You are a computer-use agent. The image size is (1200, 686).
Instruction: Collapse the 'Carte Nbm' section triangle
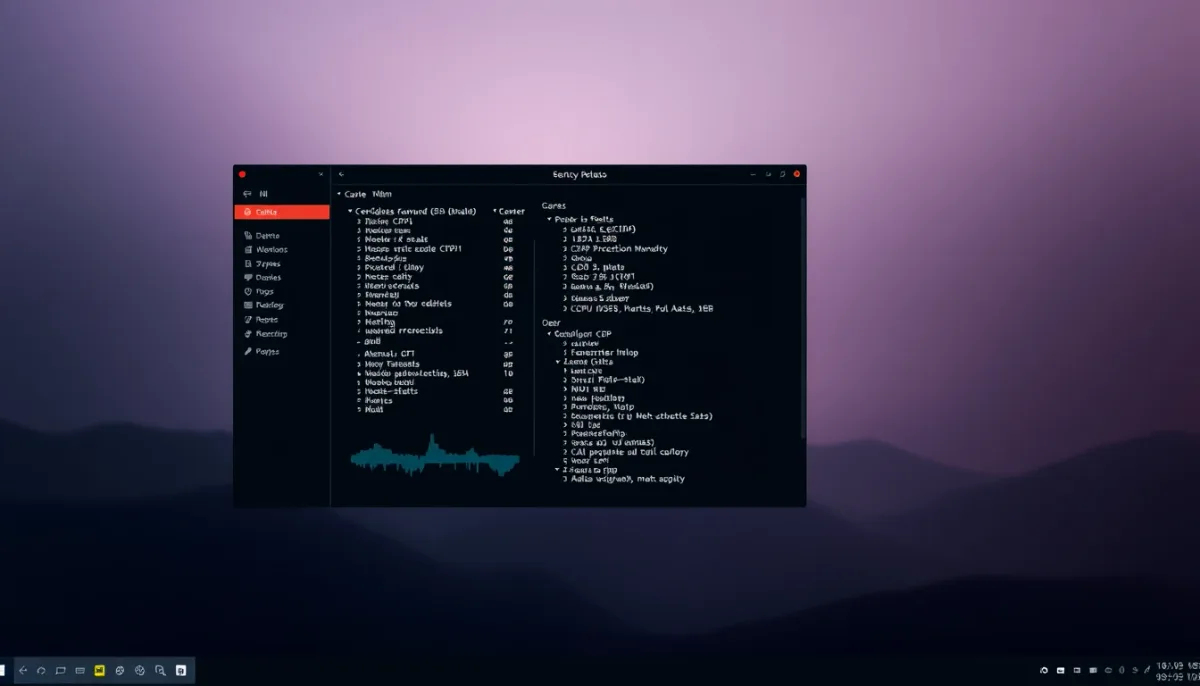point(338,194)
